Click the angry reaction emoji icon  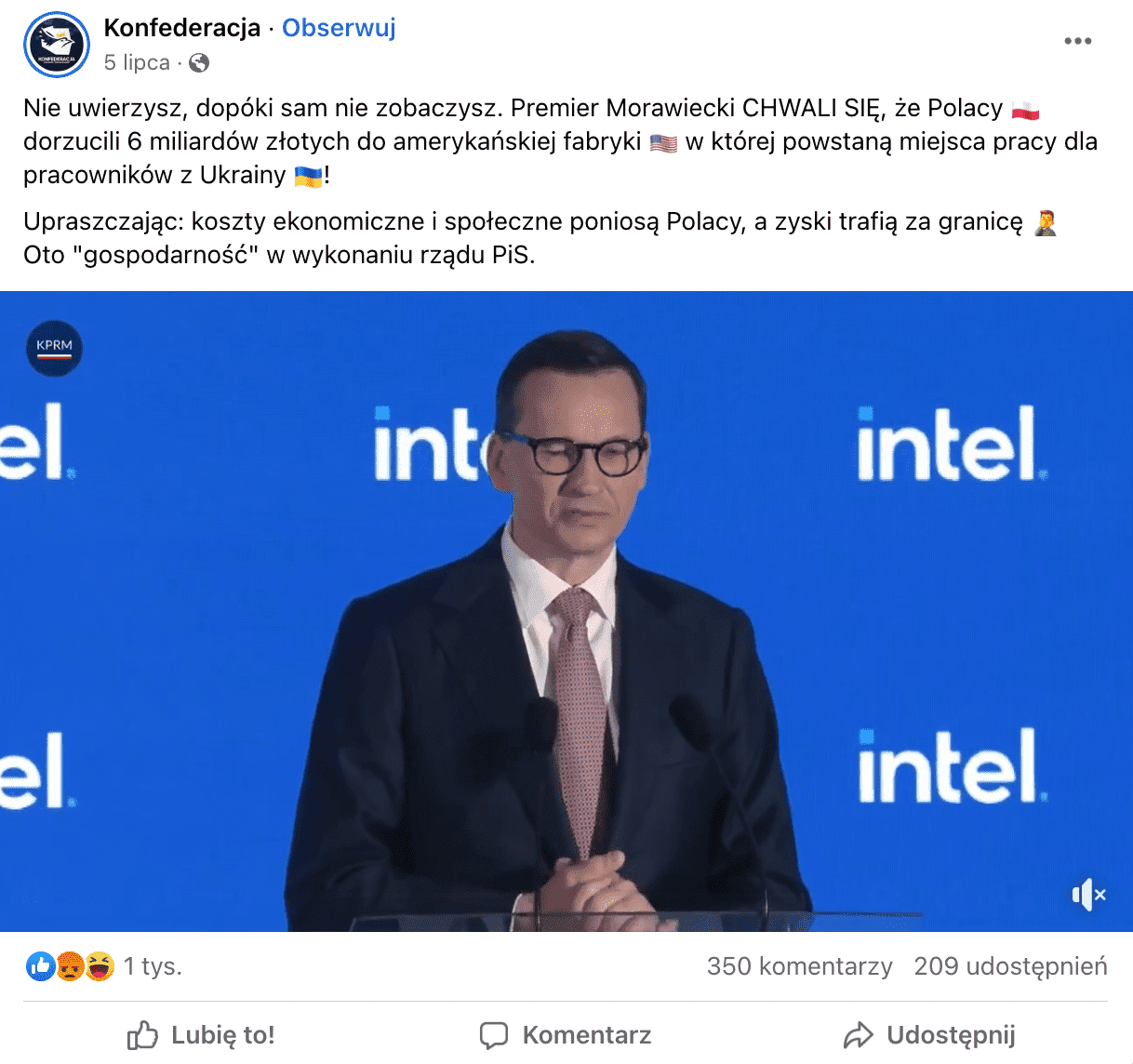(70, 966)
